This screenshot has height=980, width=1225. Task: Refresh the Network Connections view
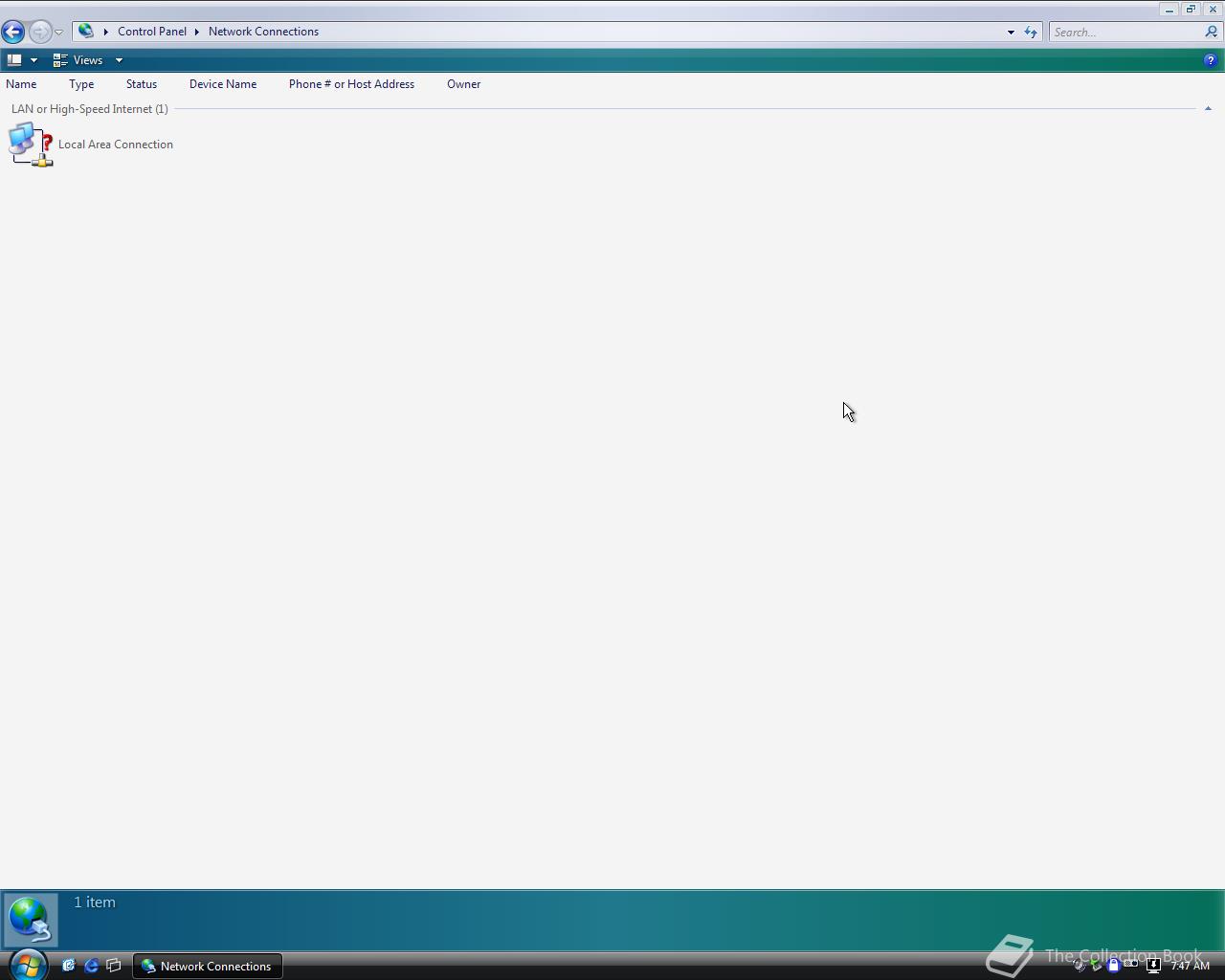pyautogui.click(x=1031, y=32)
